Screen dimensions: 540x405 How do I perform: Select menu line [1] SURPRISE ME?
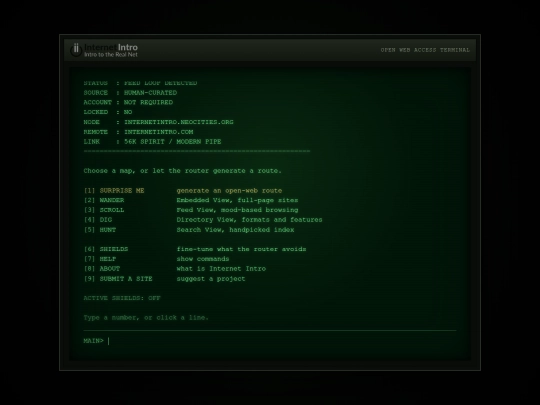[183, 191]
